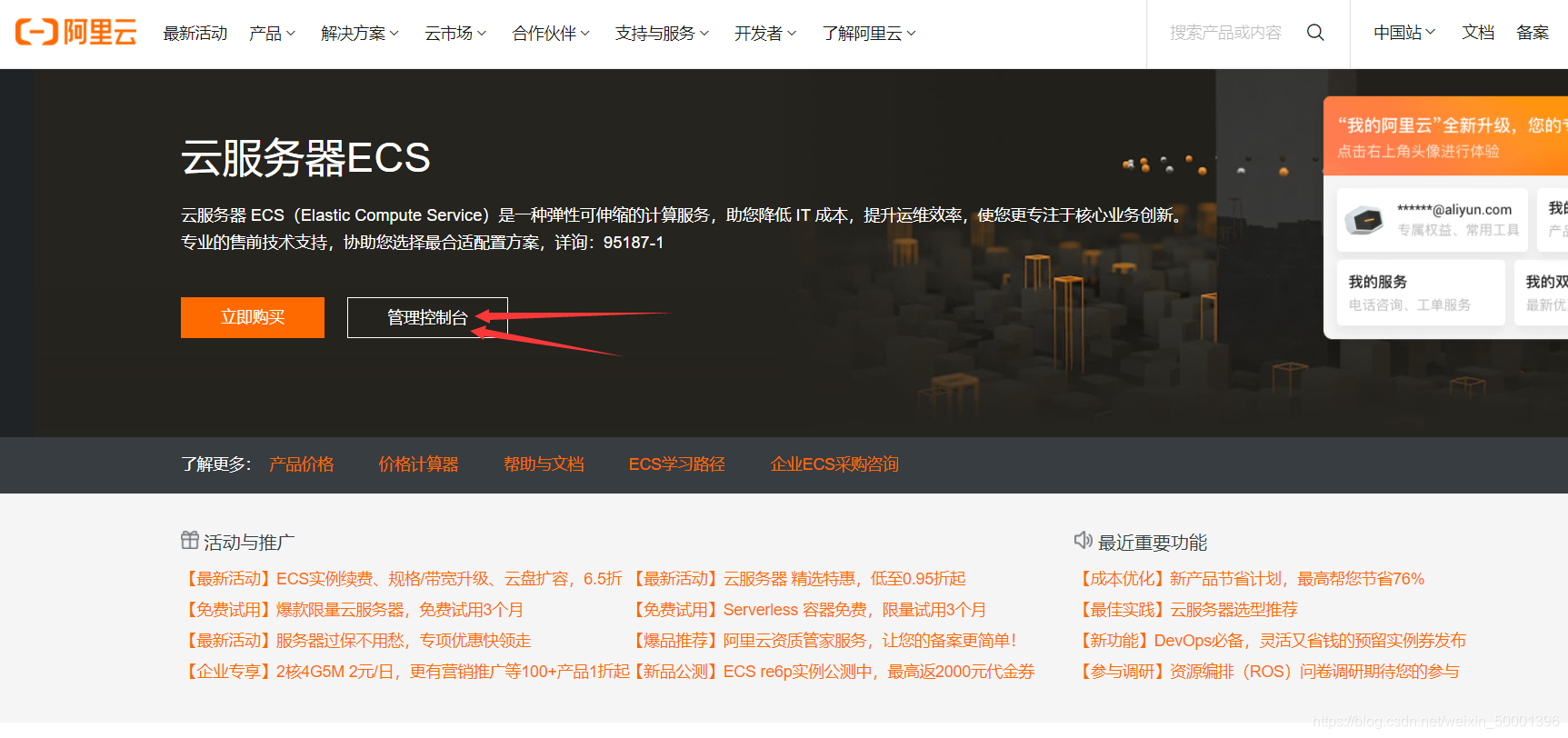Open the 企业ECS采购咨询 link

834,464
